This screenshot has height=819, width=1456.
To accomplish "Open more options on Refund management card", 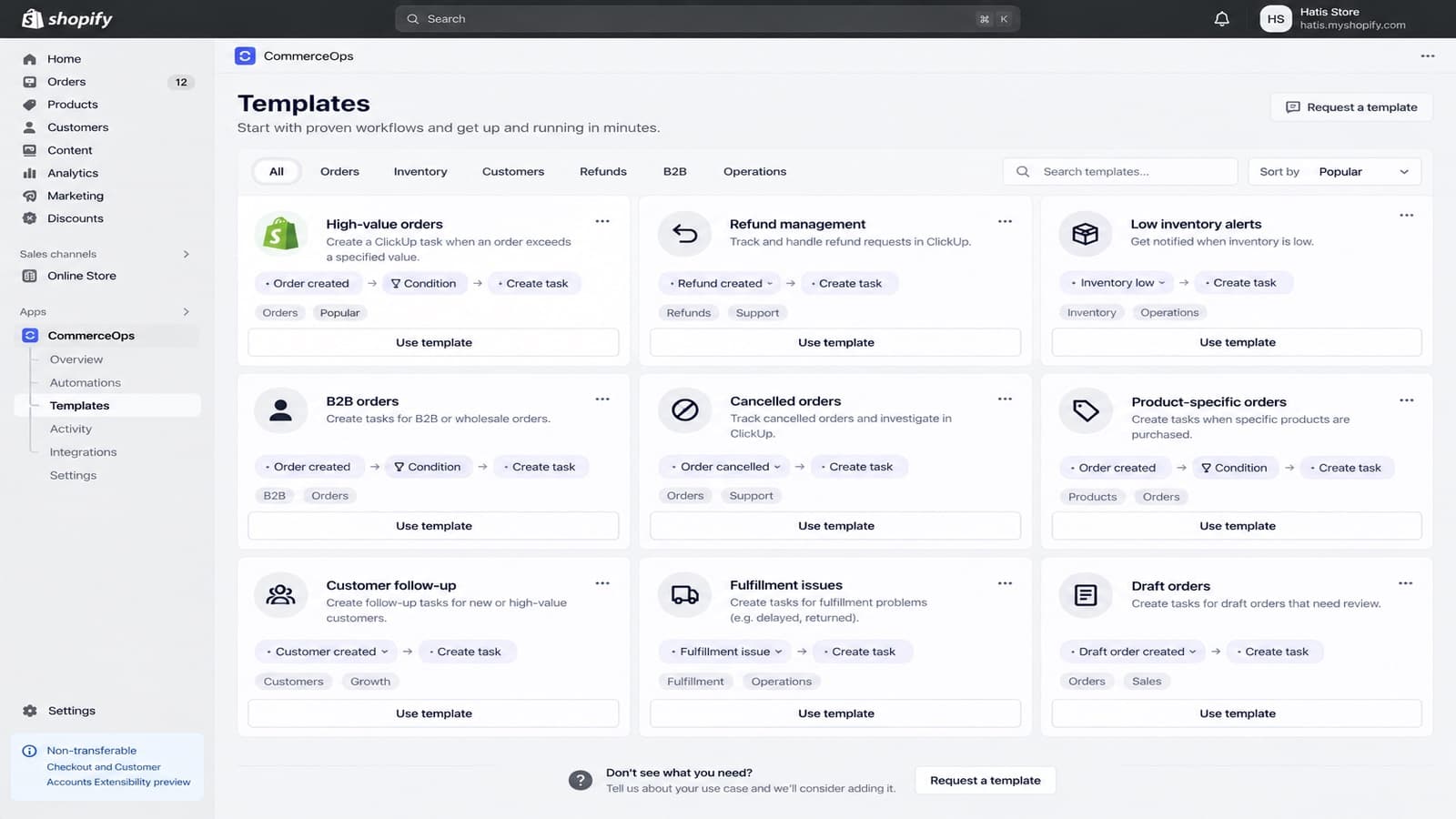I will click(1005, 221).
